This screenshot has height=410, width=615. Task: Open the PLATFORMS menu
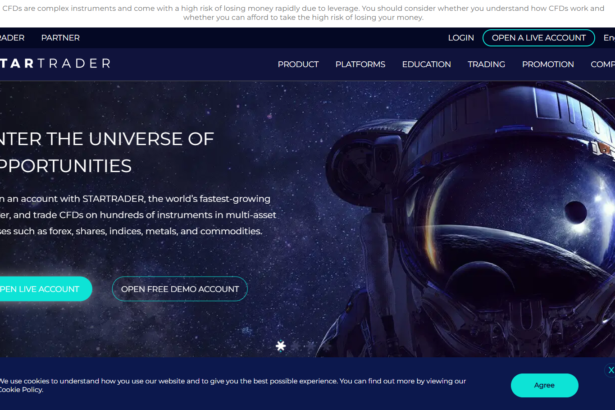point(360,64)
